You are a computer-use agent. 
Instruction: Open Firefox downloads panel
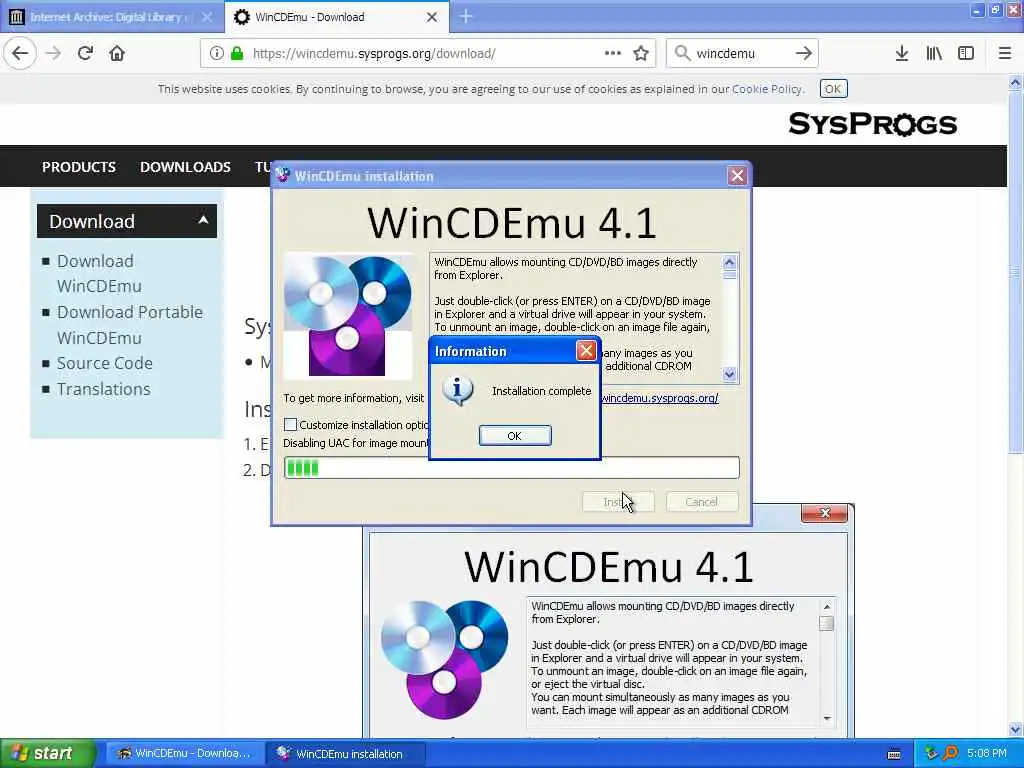coord(901,54)
